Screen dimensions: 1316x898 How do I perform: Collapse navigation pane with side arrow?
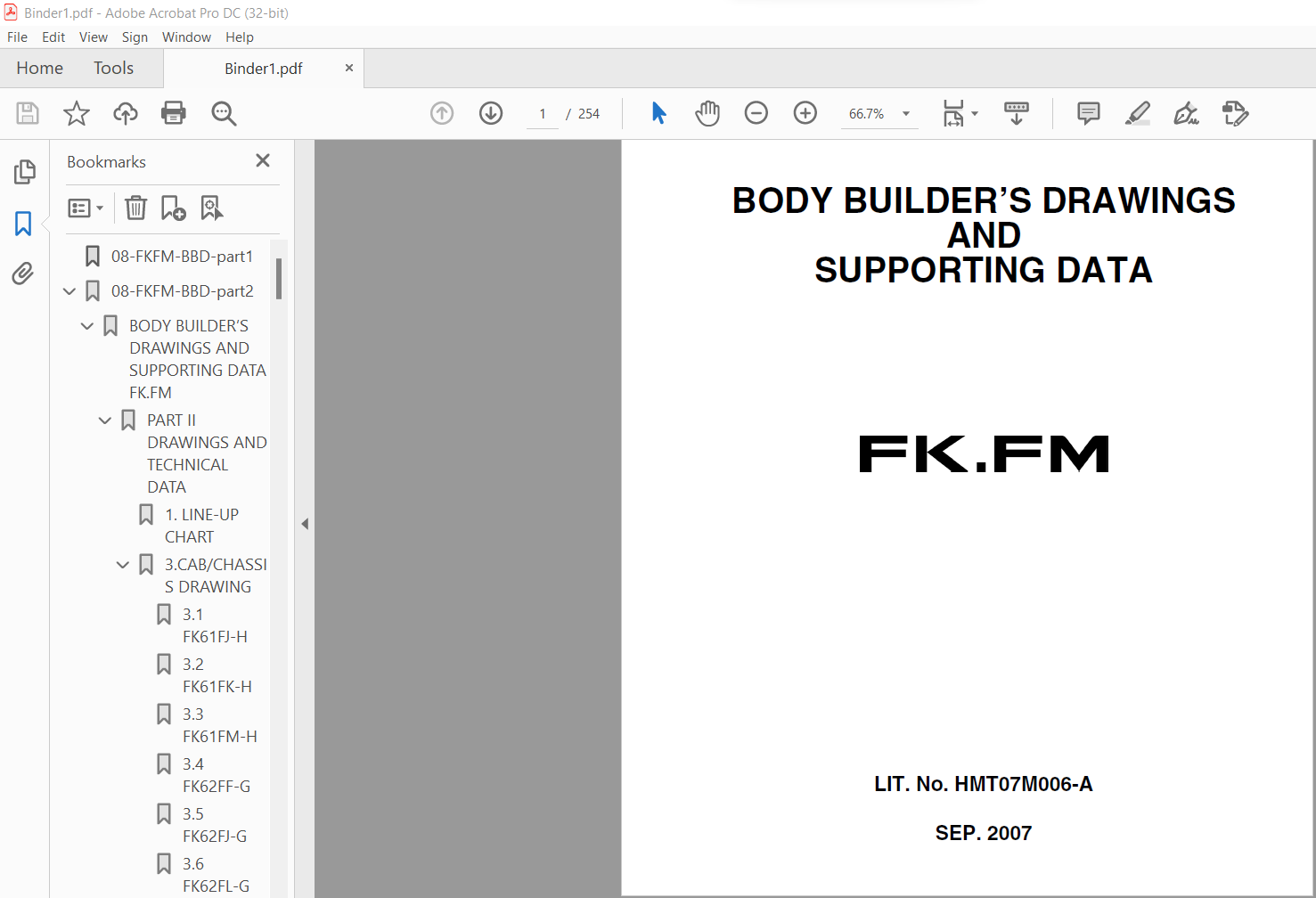305,524
